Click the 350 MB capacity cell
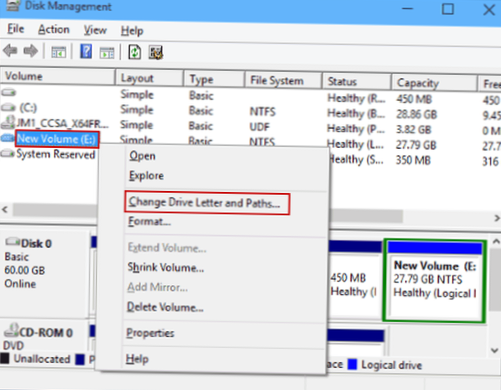This screenshot has width=501, height=390. pos(413,160)
